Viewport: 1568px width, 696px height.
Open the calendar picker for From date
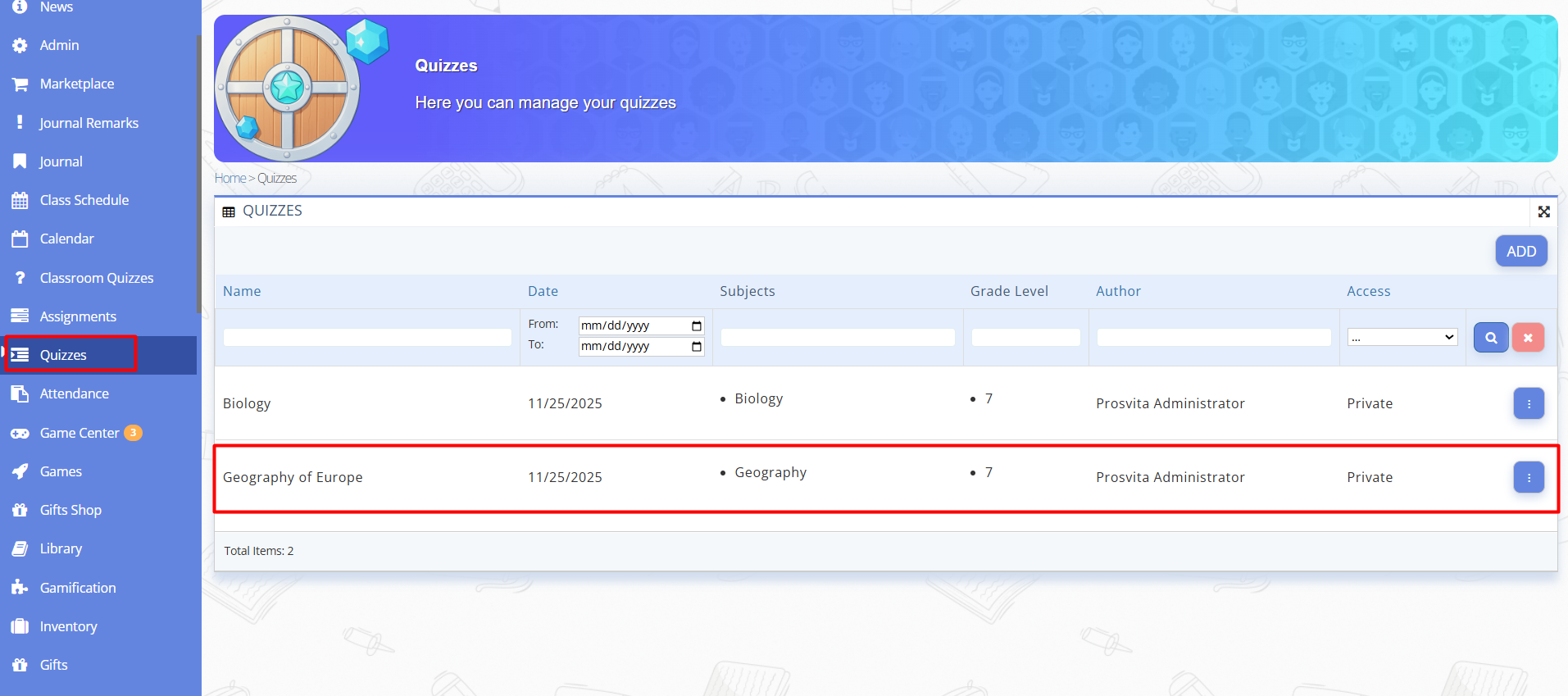(x=696, y=325)
